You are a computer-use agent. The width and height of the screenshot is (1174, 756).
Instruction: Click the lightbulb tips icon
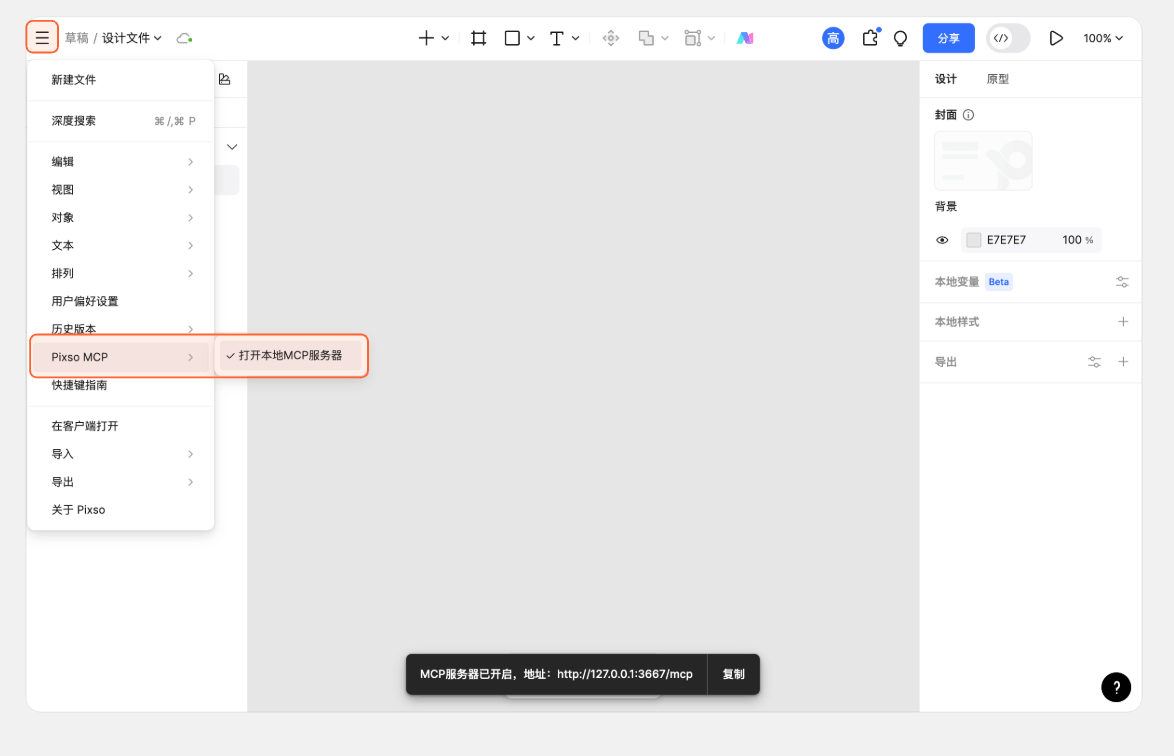900,38
